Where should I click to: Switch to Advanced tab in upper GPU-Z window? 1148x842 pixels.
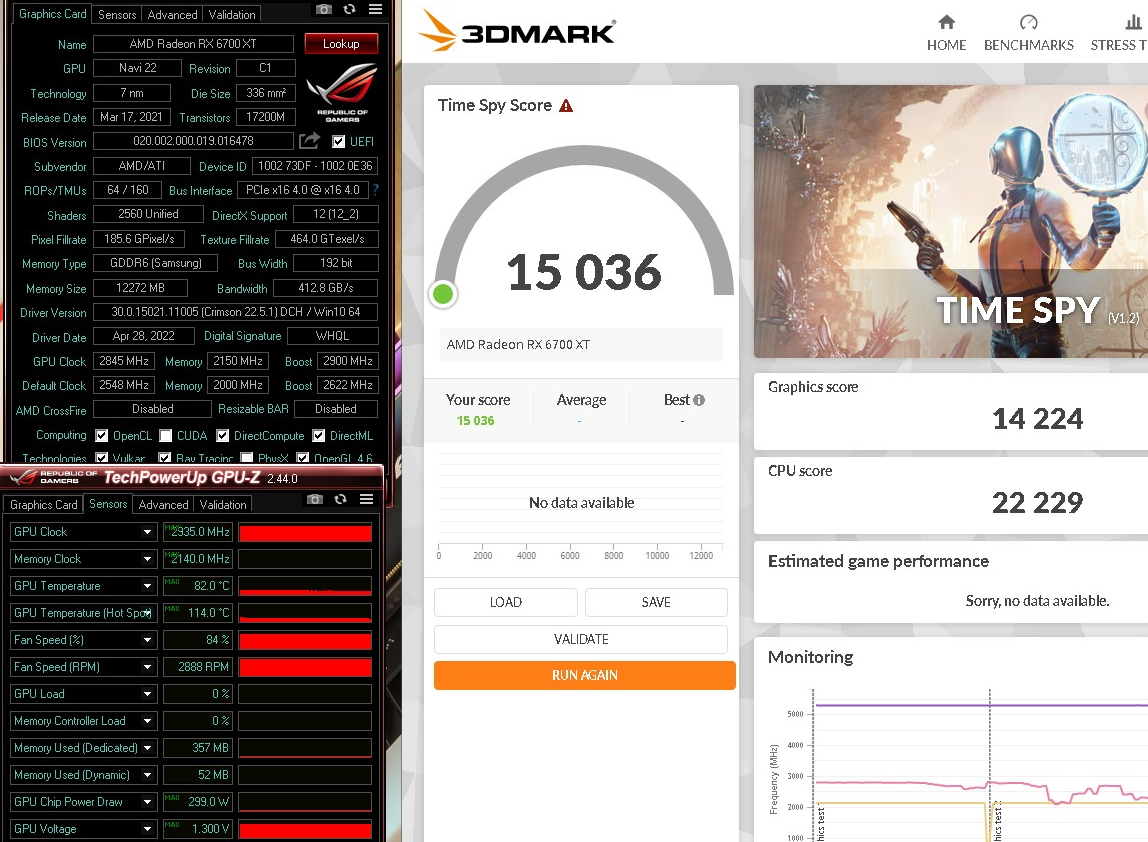[173, 15]
